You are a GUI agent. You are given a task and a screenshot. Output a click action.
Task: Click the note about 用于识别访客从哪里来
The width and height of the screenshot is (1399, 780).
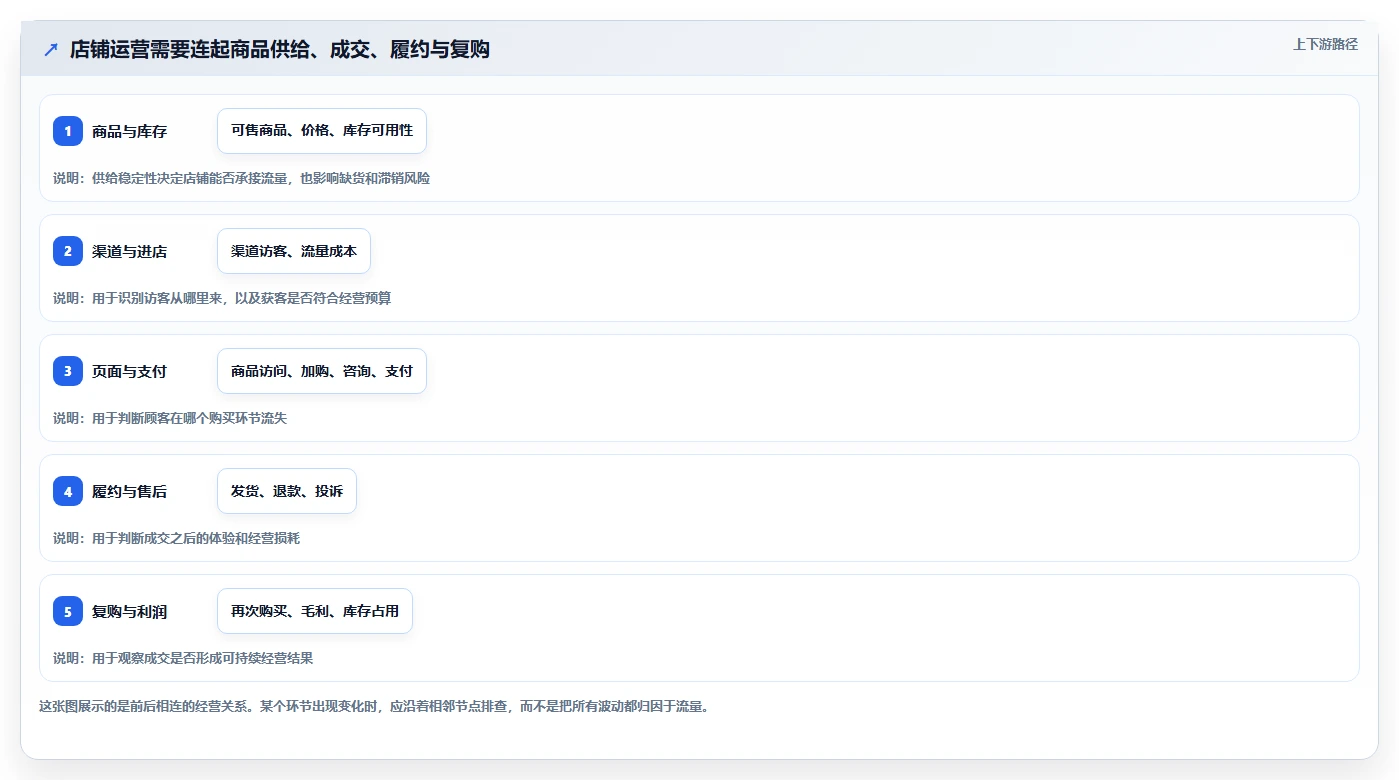tap(222, 298)
